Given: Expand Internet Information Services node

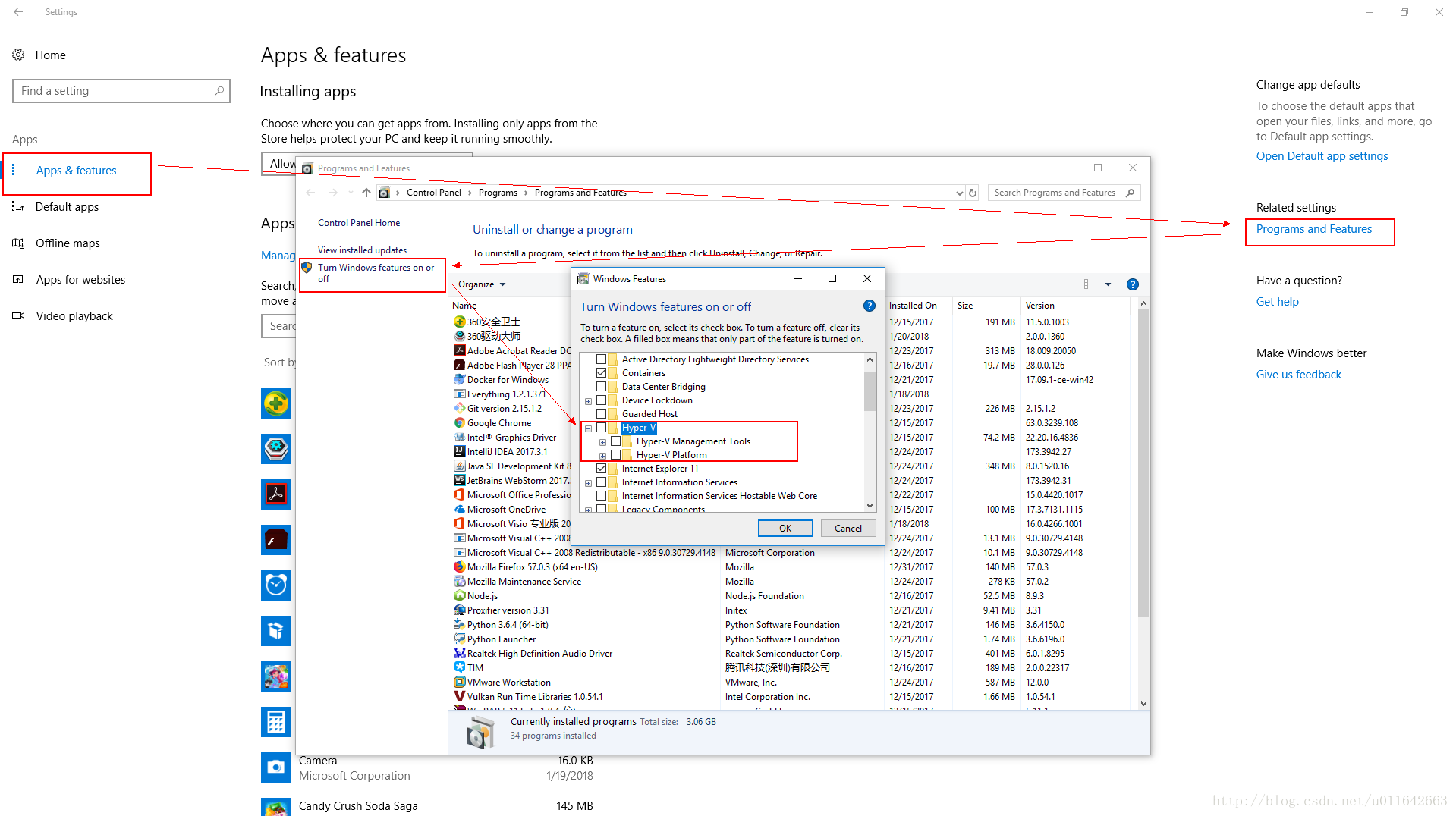Looking at the screenshot, I should [x=588, y=483].
